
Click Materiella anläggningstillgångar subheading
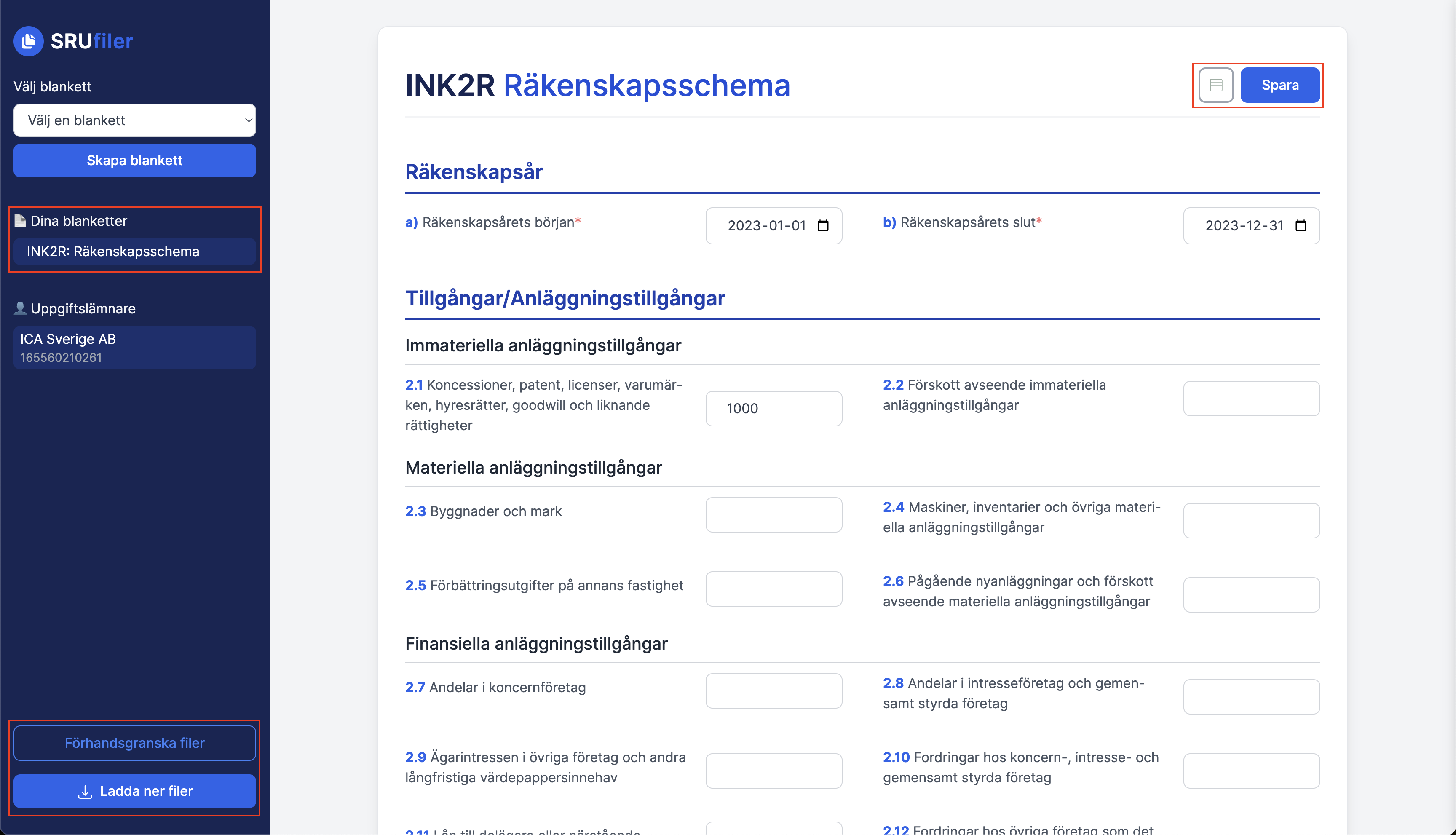[x=533, y=467]
